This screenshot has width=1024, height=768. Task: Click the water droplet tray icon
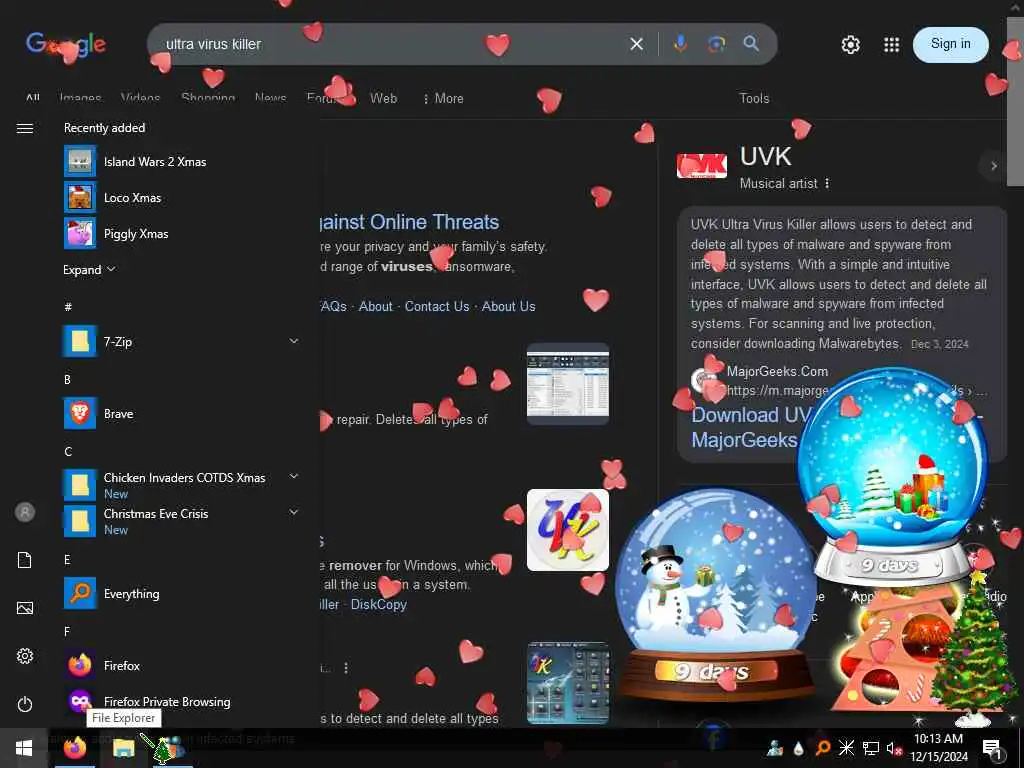(x=798, y=748)
